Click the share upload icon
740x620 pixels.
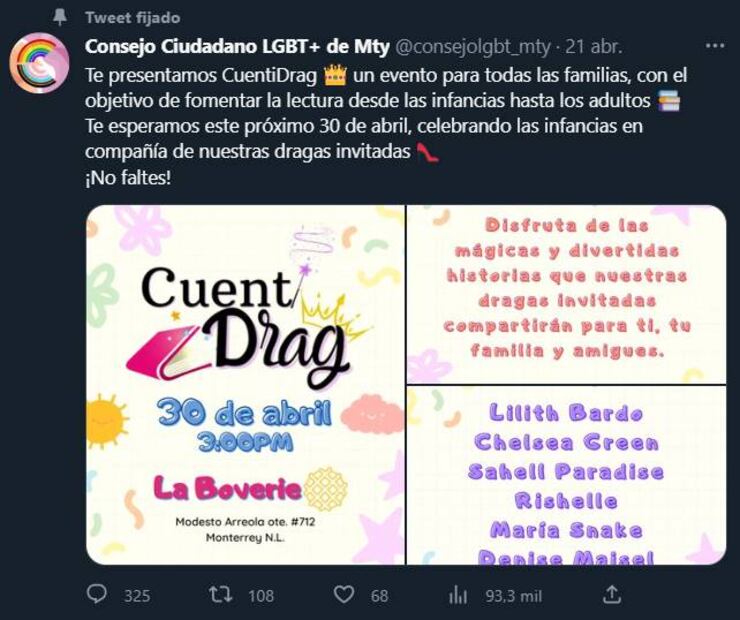(x=612, y=594)
